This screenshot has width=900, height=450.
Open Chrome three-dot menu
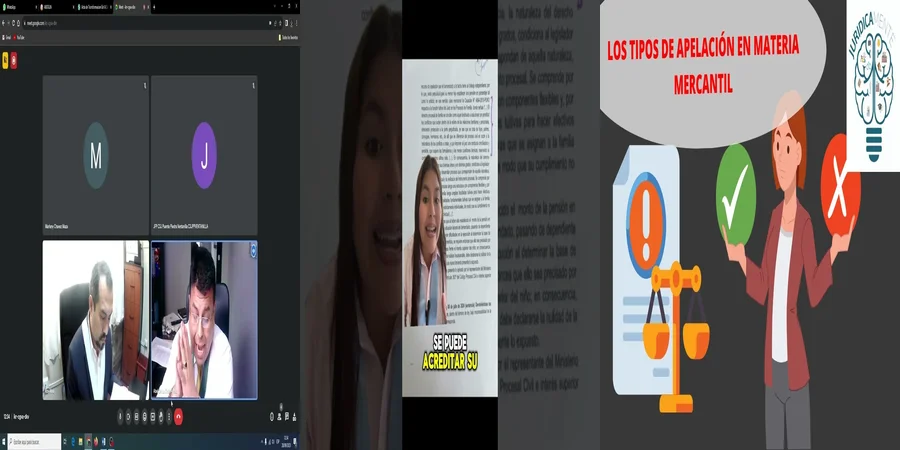click(296, 23)
